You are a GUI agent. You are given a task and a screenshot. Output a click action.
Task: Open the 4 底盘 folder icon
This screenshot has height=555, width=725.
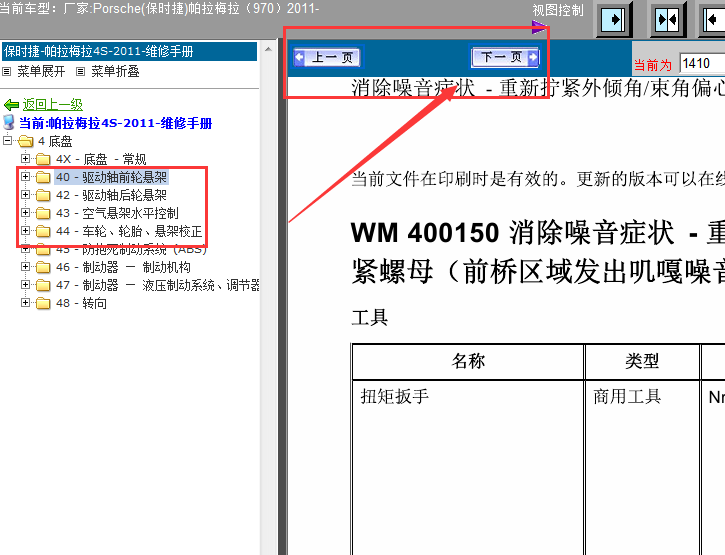26,141
